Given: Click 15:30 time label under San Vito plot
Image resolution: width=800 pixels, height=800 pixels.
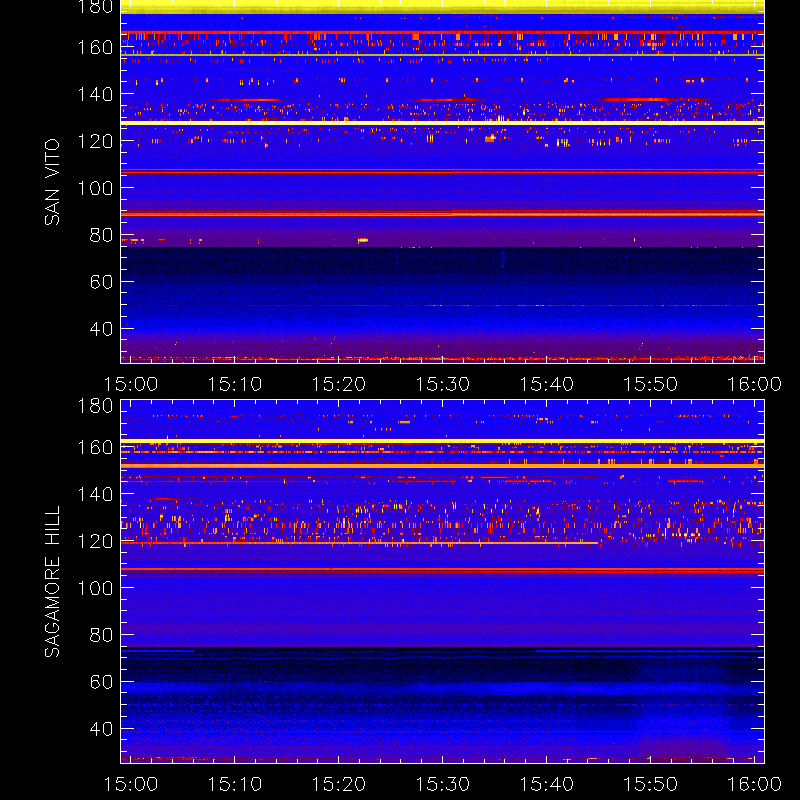Looking at the screenshot, I should [x=443, y=384].
